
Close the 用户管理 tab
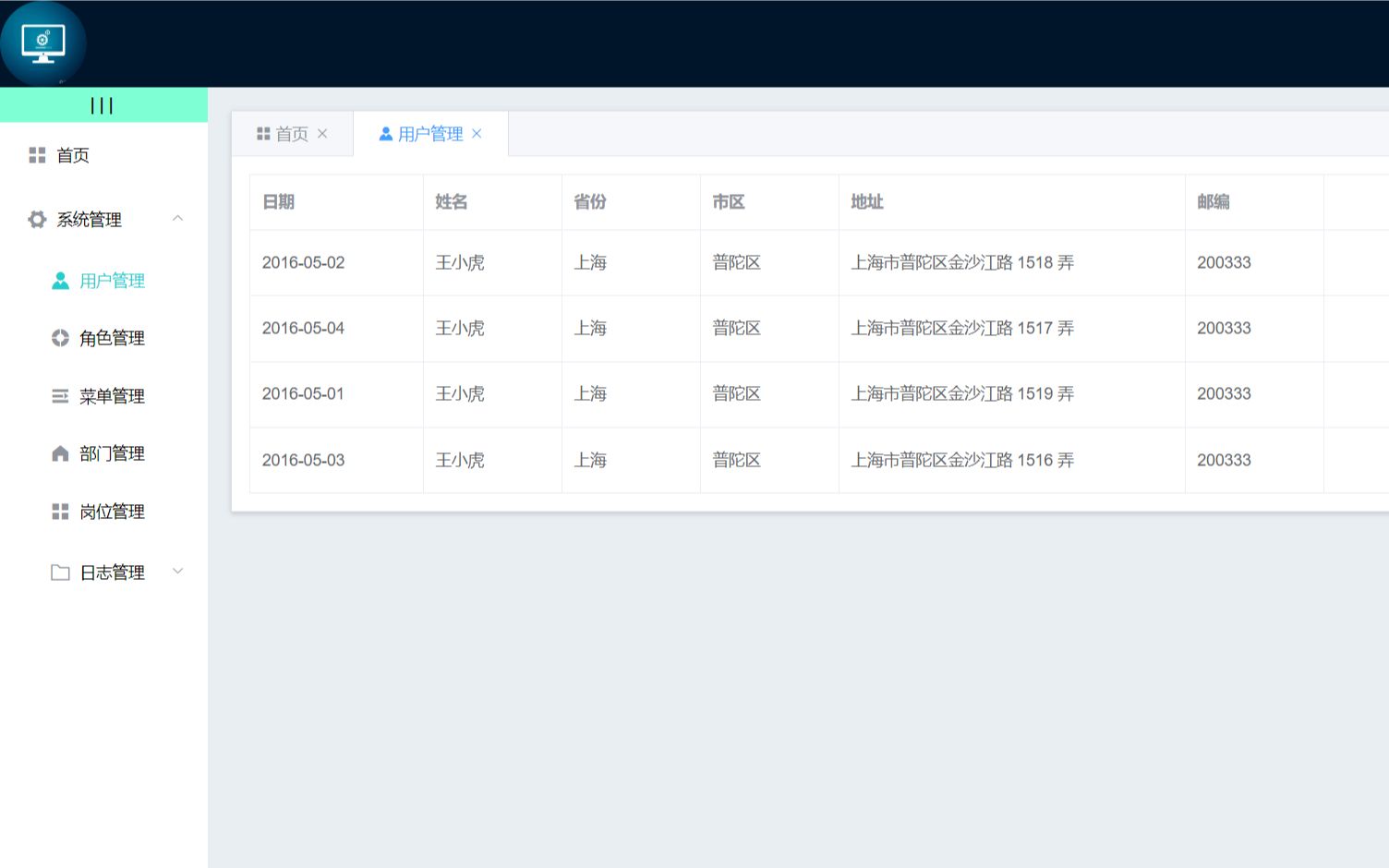pyautogui.click(x=477, y=134)
